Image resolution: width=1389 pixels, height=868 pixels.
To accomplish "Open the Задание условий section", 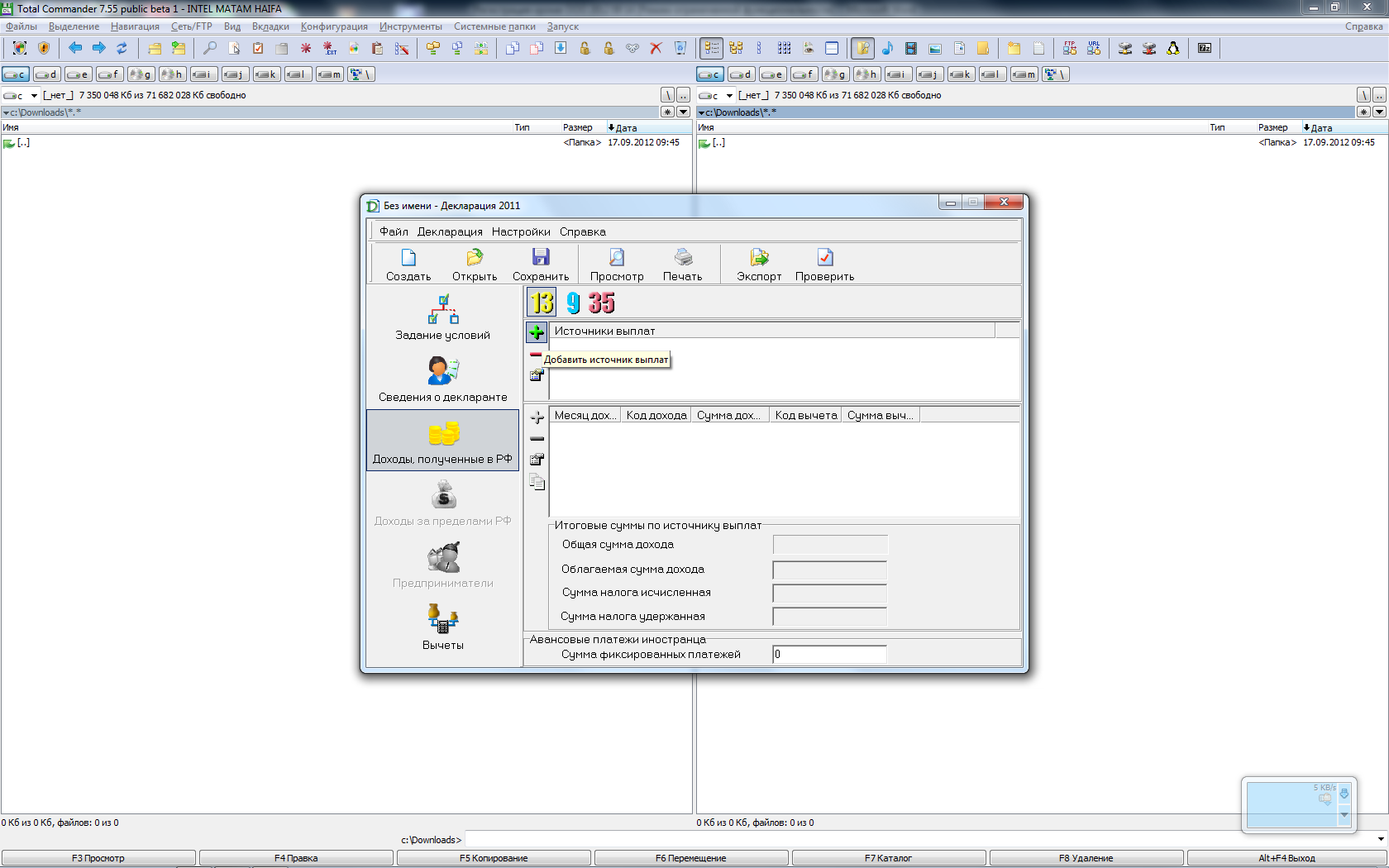I will pyautogui.click(x=443, y=317).
